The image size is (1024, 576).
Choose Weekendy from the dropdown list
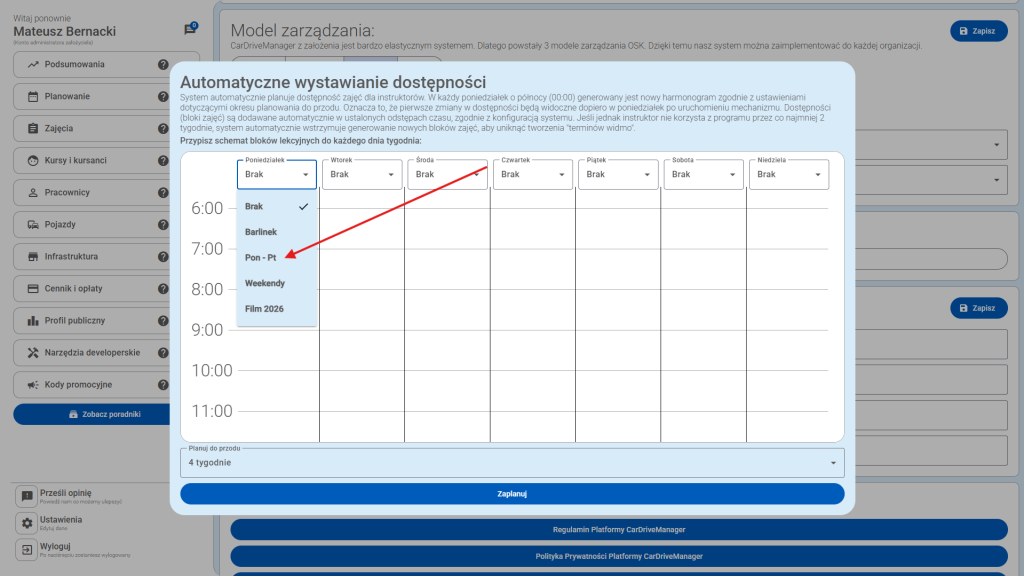pyautogui.click(x=265, y=283)
